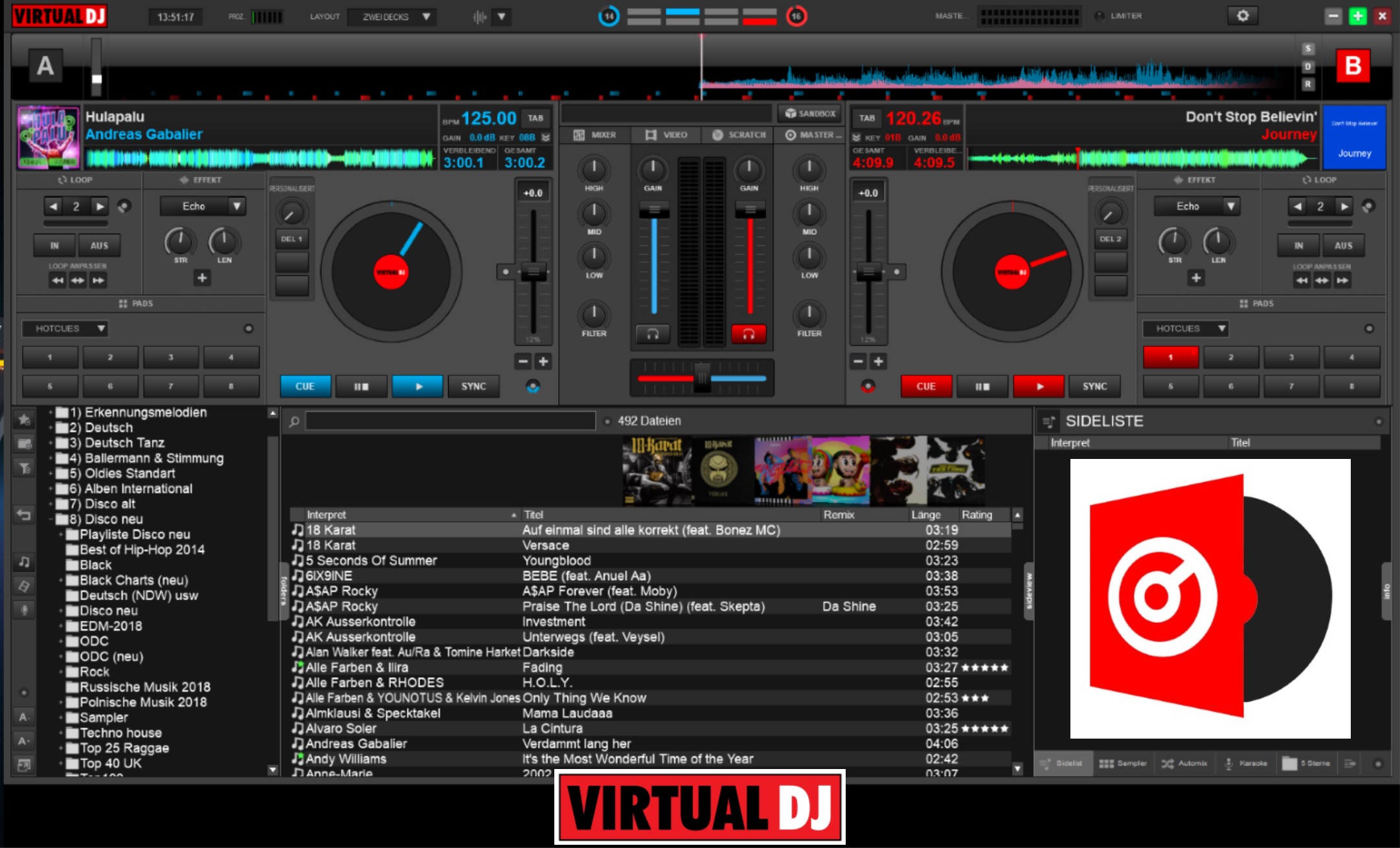The height and width of the screenshot is (848, 1400).
Task: Open deck A Echo effect dropdown
Action: click(x=203, y=206)
